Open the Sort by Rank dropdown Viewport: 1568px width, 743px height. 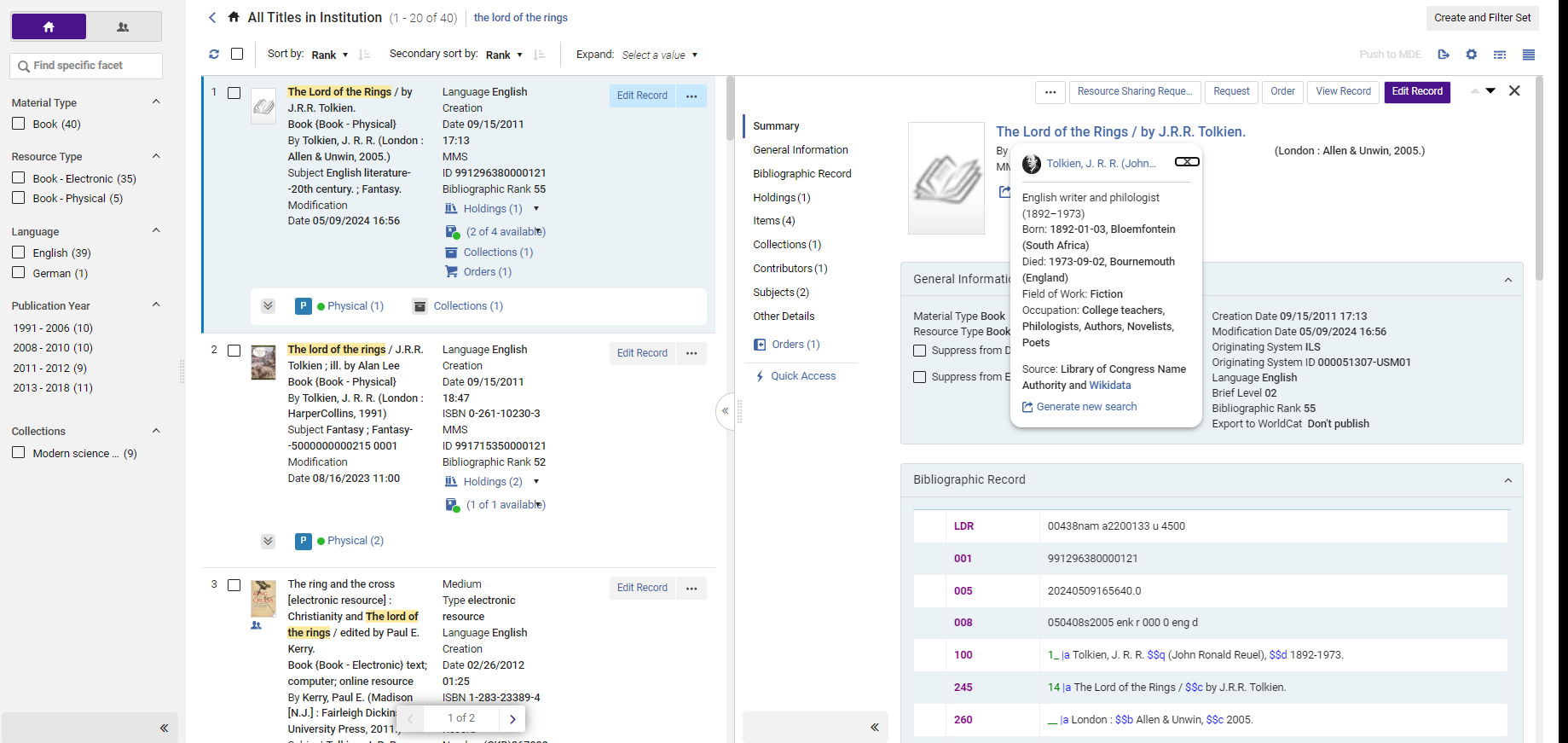point(330,55)
